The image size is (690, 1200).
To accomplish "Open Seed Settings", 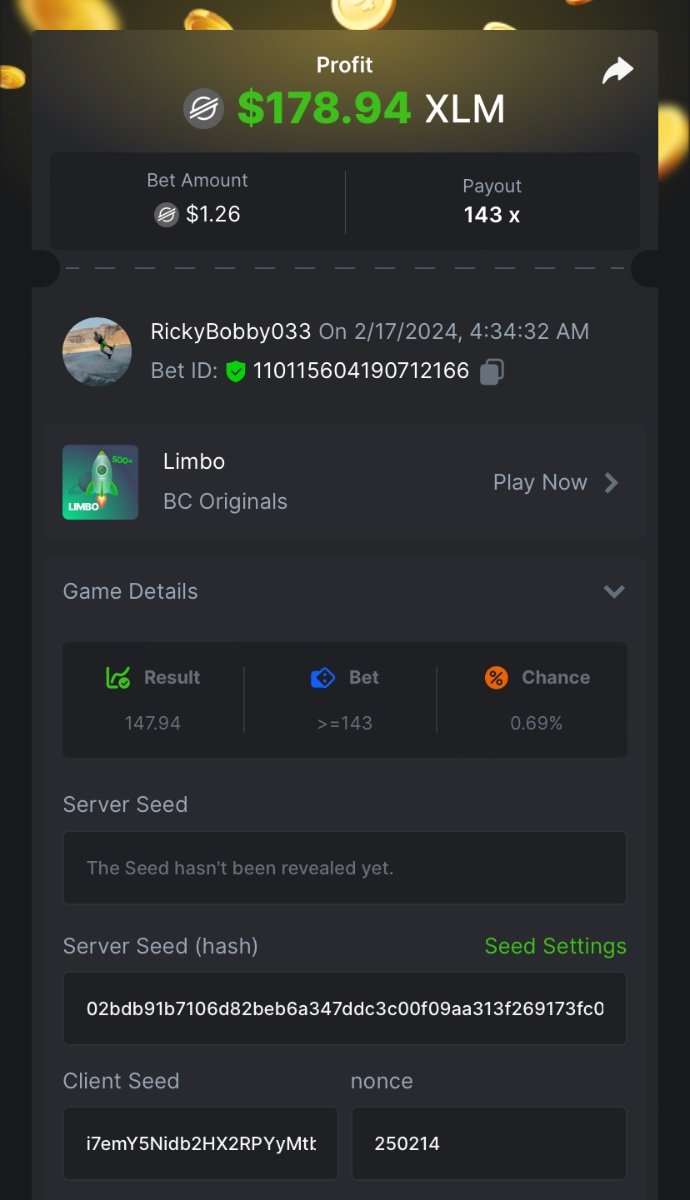I will click(555, 946).
